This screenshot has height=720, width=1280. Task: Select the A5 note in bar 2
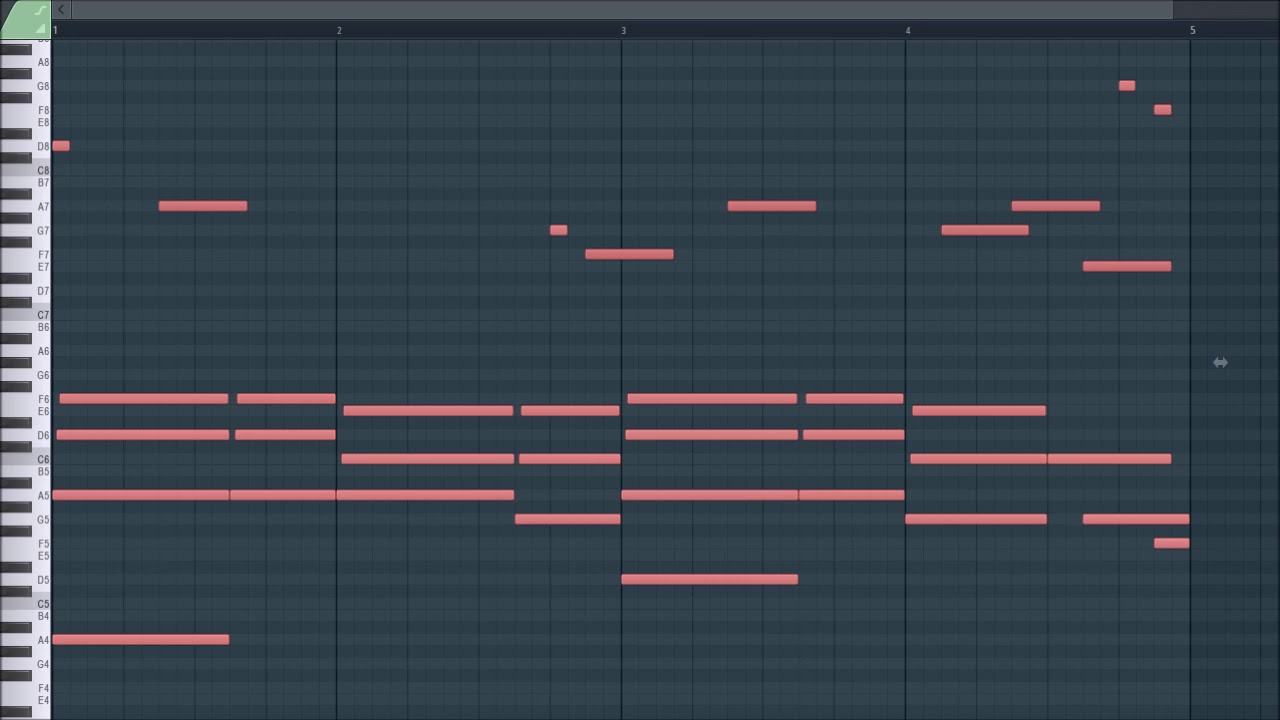[x=425, y=495]
